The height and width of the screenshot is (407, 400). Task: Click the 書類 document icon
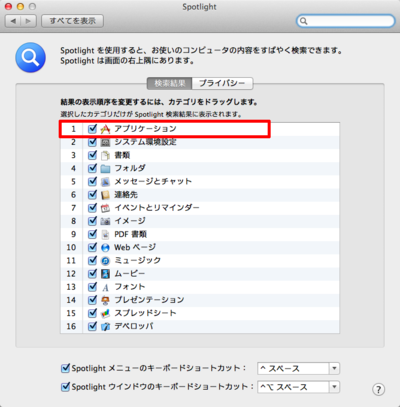click(105, 155)
